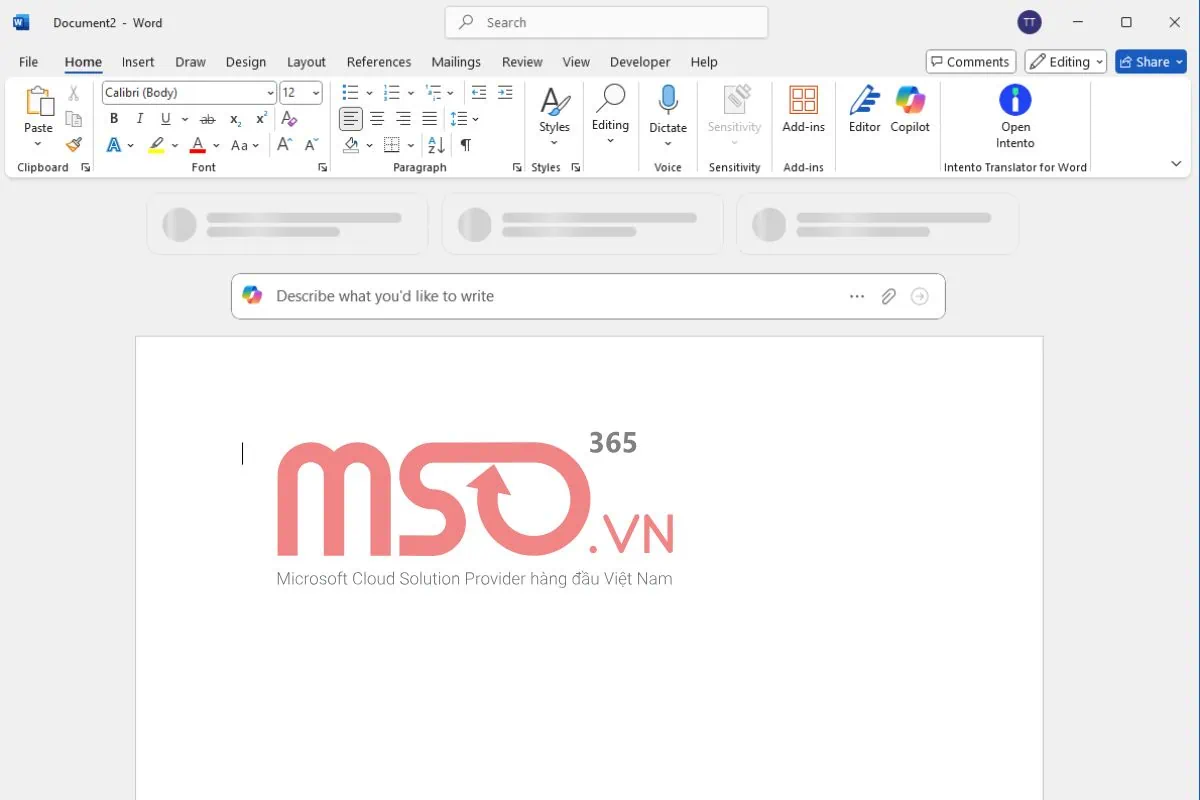Start voice typing with Dictate
The width and height of the screenshot is (1200, 800).
[x=667, y=110]
